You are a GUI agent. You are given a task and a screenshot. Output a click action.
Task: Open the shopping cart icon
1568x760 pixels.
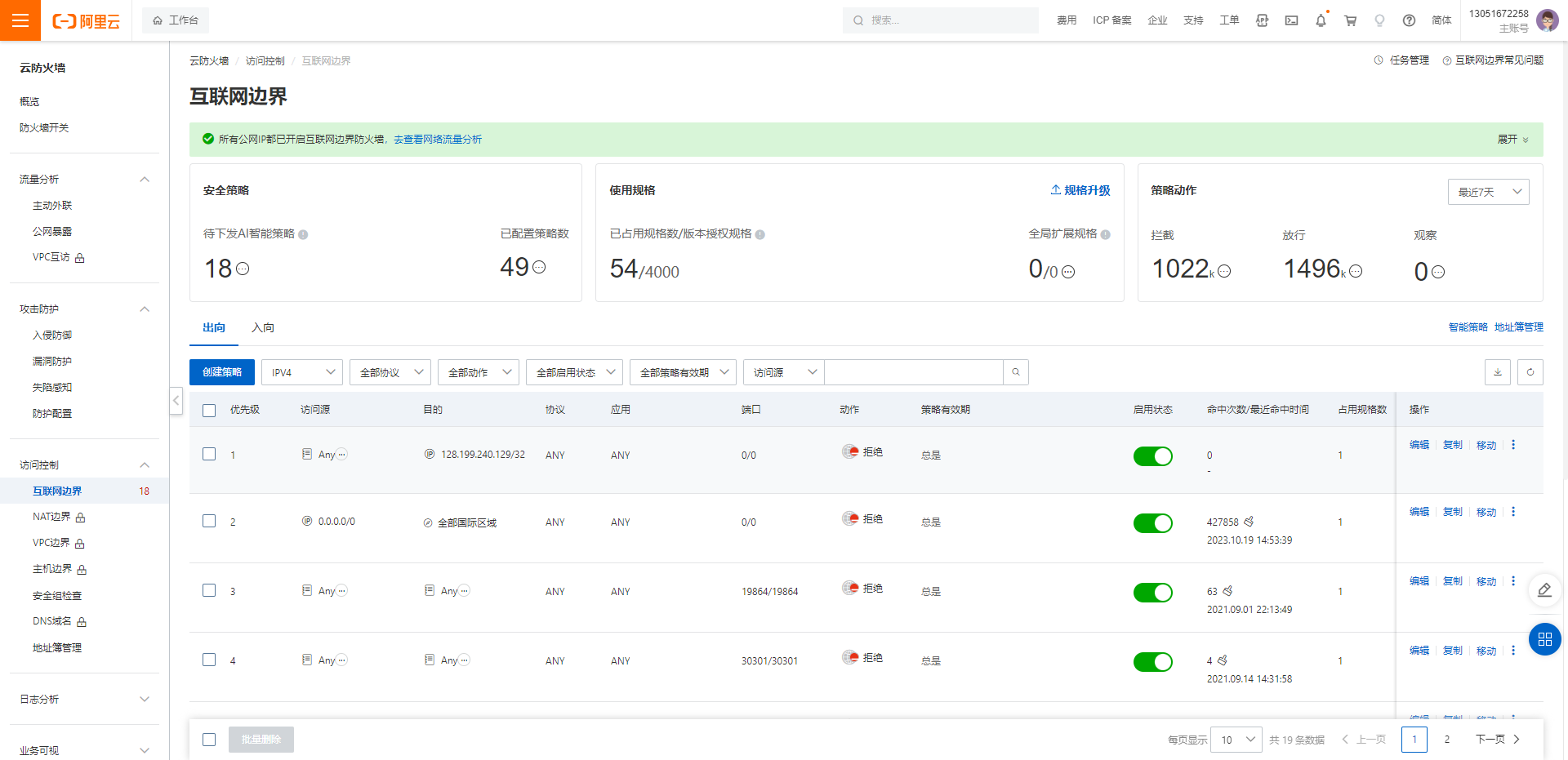(1350, 20)
